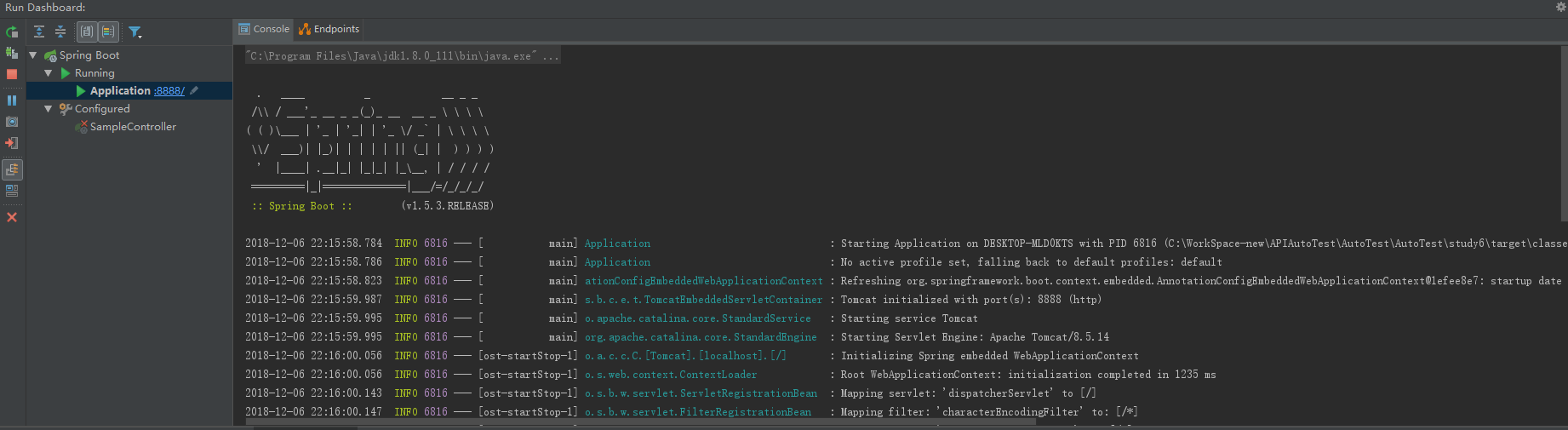
Task: Click the timestamp "2018-12-06 22:15:58.784"
Action: point(314,244)
